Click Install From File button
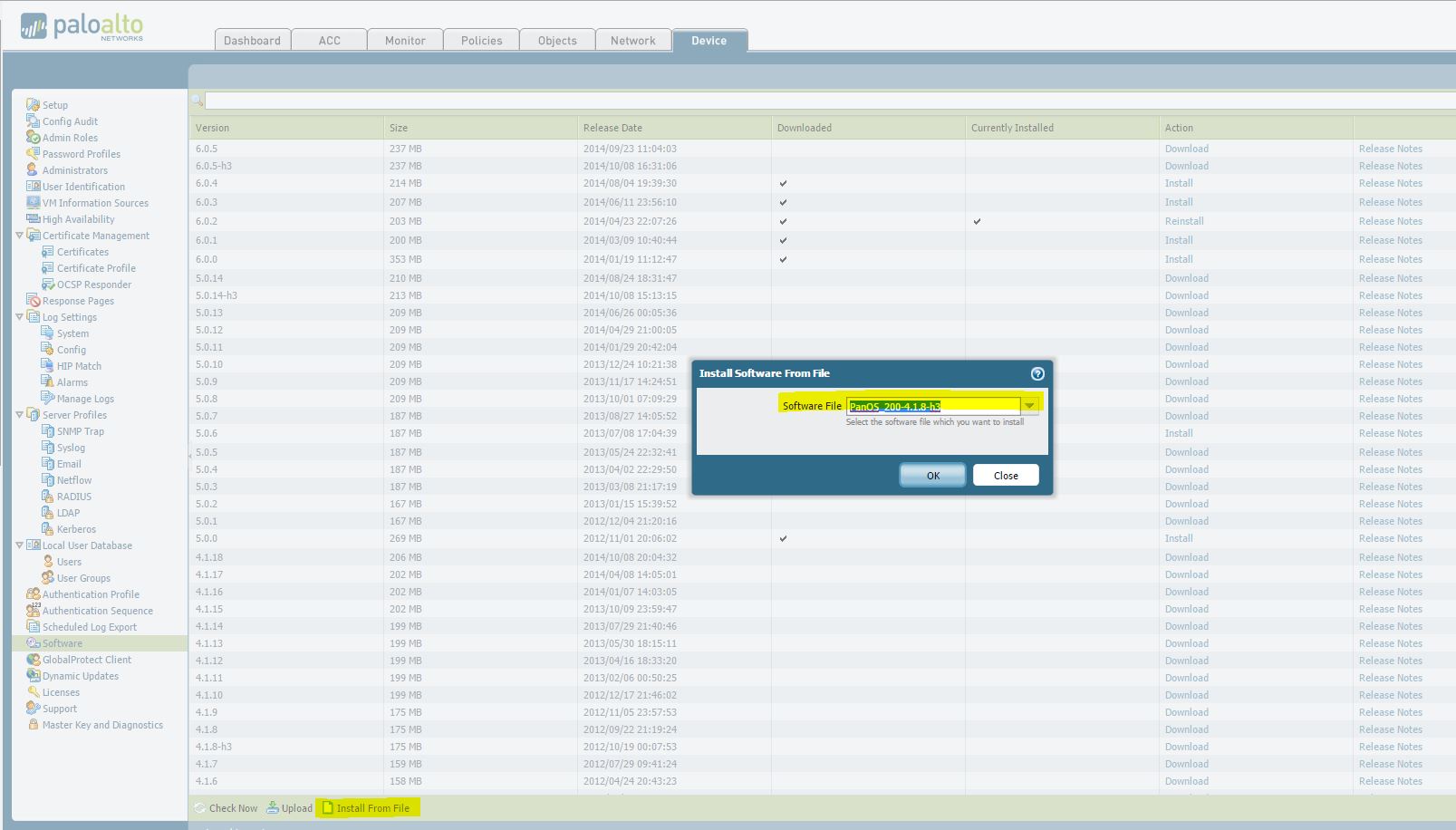Screen dimensions: 1456x830 [367, 808]
